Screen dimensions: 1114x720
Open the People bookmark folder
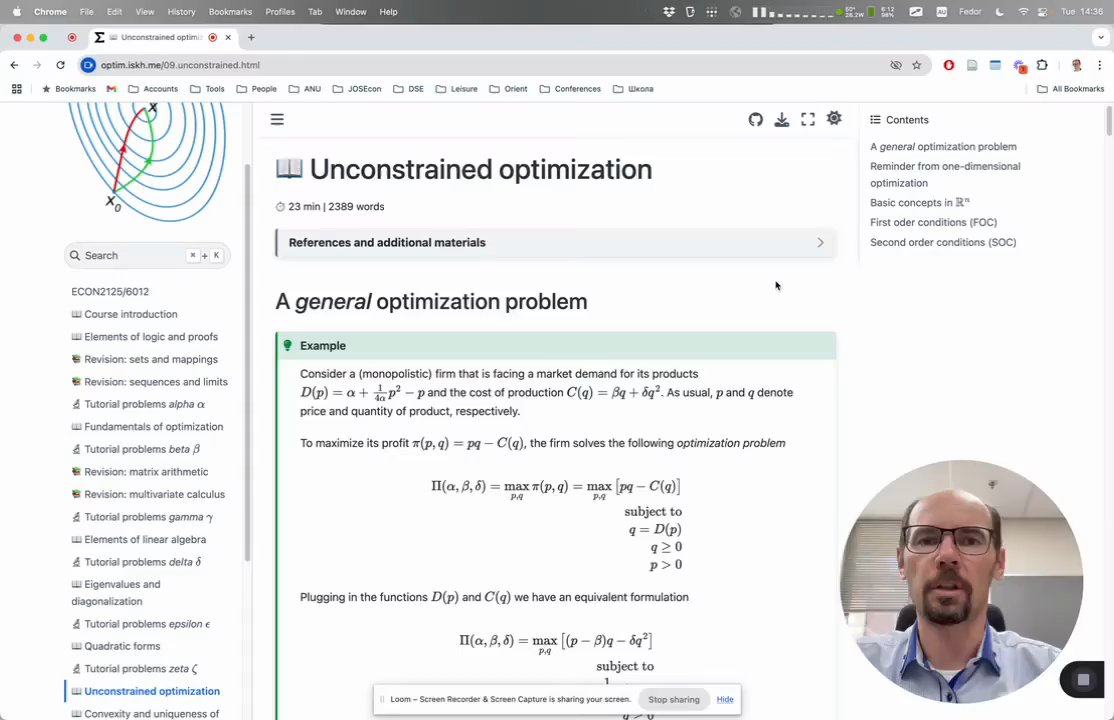click(256, 89)
